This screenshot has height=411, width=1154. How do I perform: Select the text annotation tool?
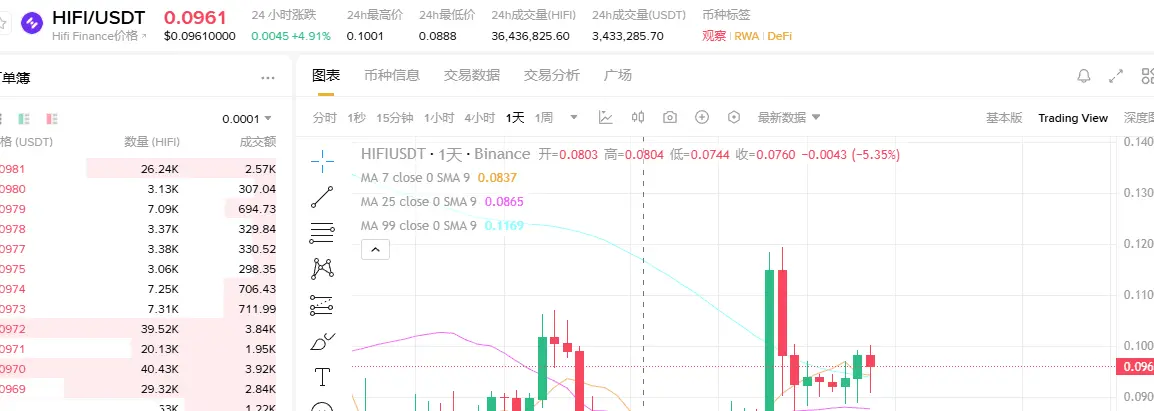[322, 377]
